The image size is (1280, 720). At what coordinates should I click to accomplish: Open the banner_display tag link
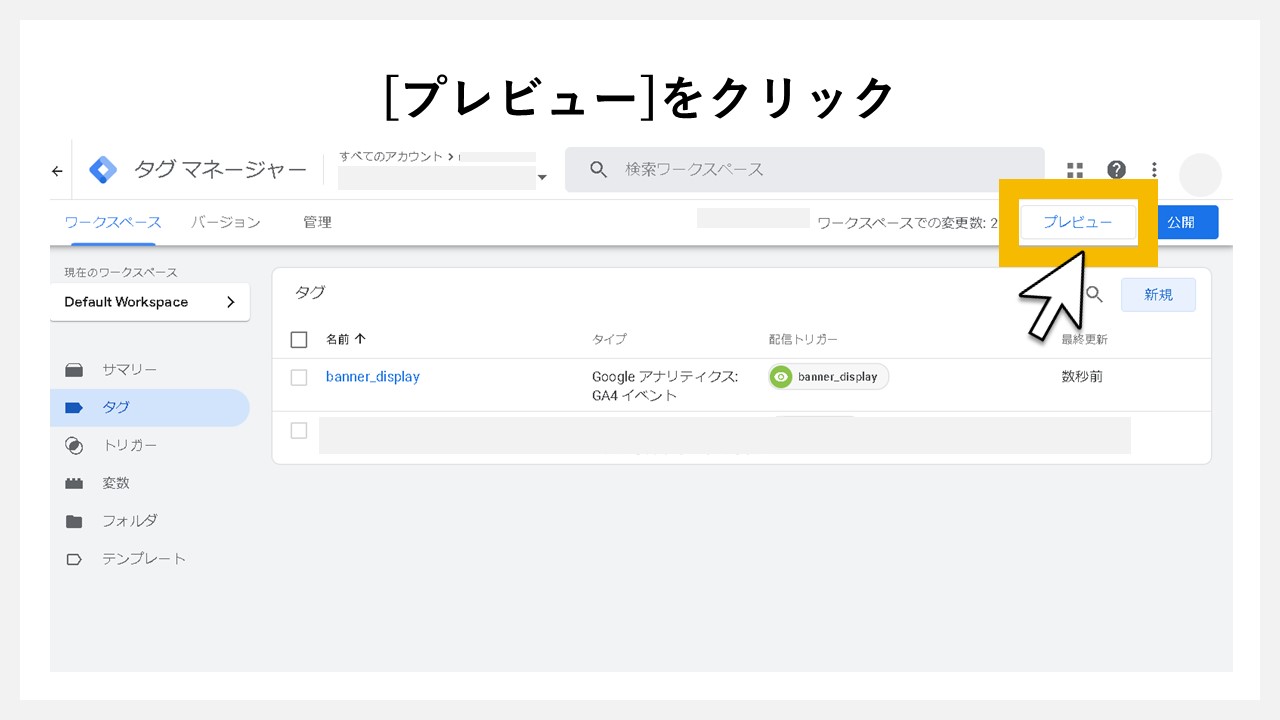point(372,377)
